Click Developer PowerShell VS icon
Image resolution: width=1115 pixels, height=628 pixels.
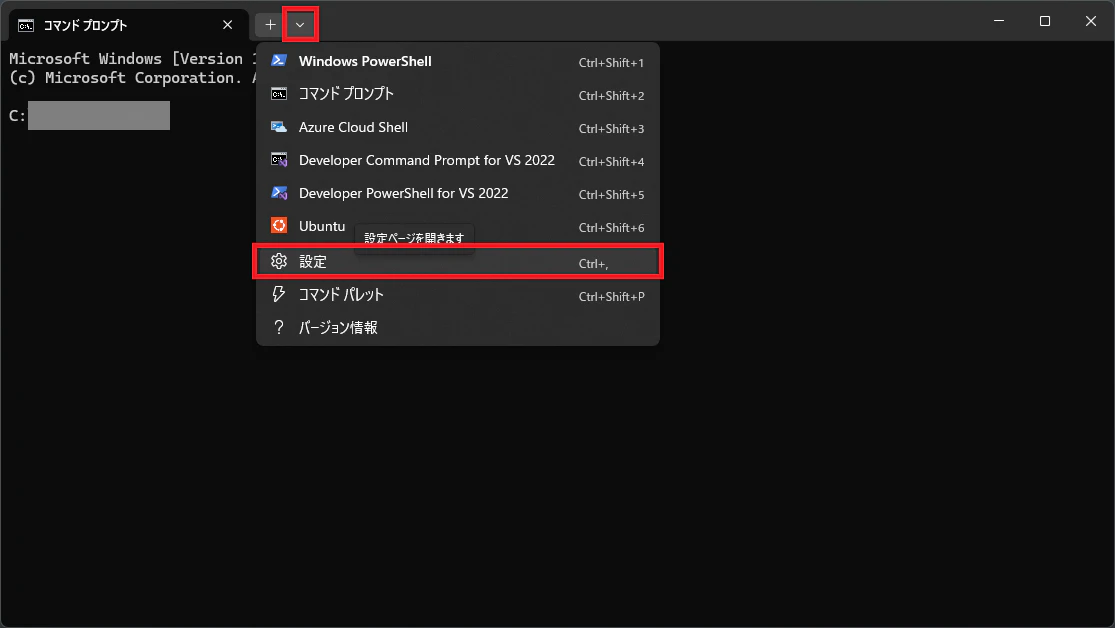tap(279, 193)
